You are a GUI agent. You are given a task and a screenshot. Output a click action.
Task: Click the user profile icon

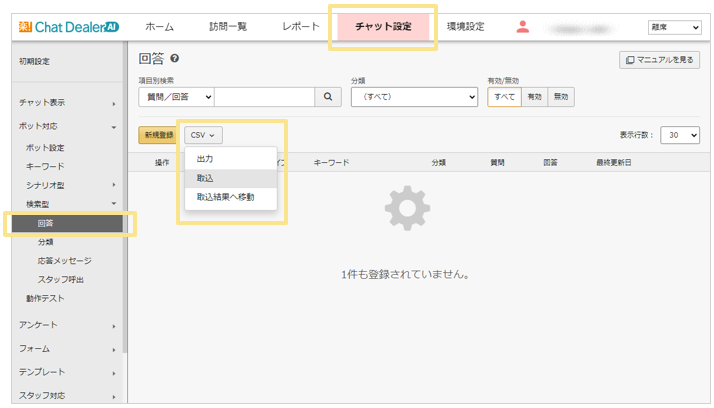click(522, 27)
